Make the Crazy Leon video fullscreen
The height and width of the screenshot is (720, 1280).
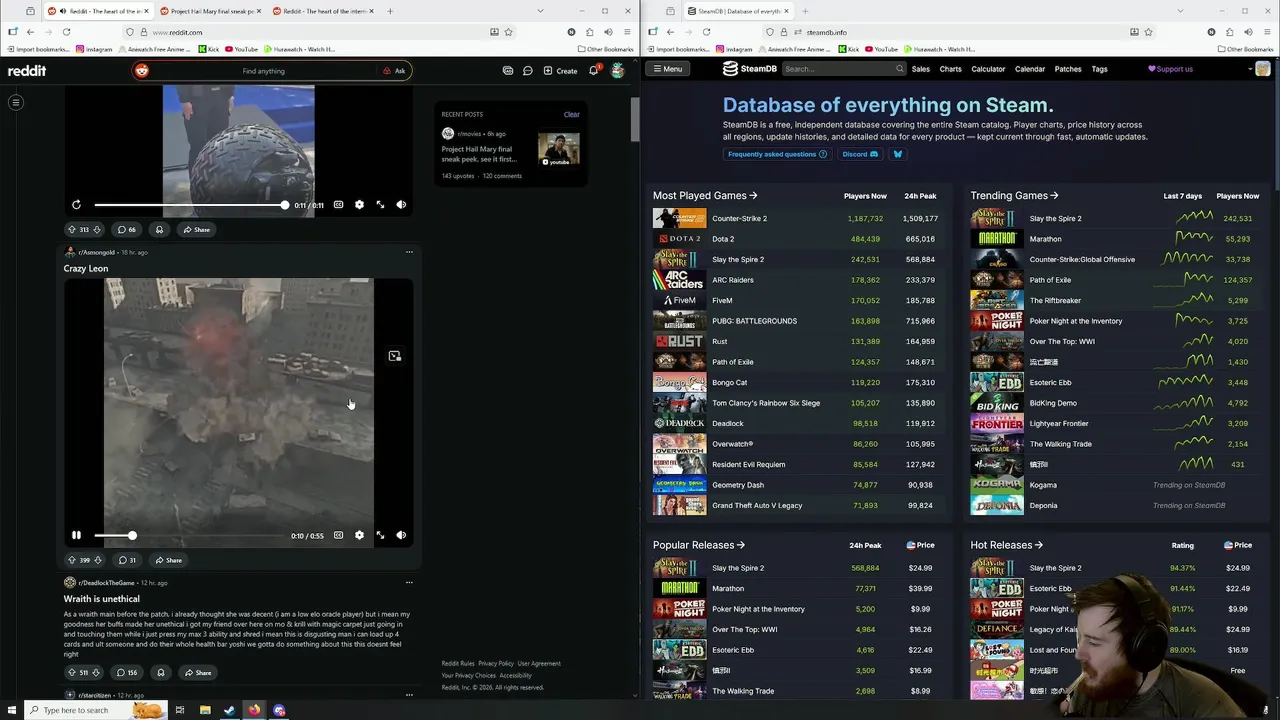380,535
